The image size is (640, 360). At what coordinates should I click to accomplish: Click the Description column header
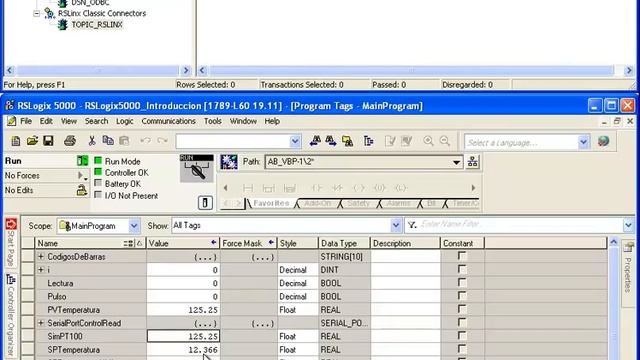405,243
